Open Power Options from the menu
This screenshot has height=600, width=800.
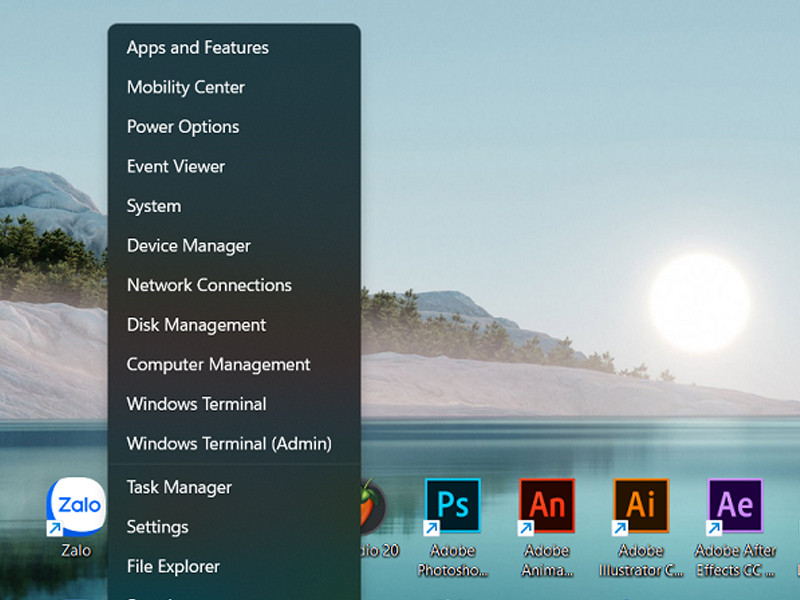182,127
